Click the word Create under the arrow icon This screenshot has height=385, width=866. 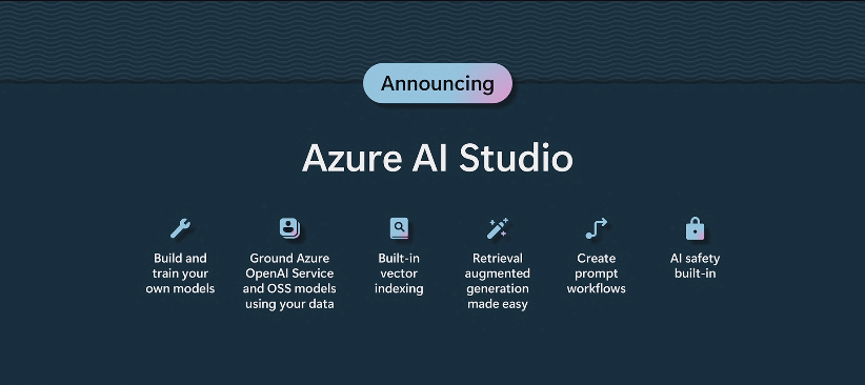tap(596, 258)
